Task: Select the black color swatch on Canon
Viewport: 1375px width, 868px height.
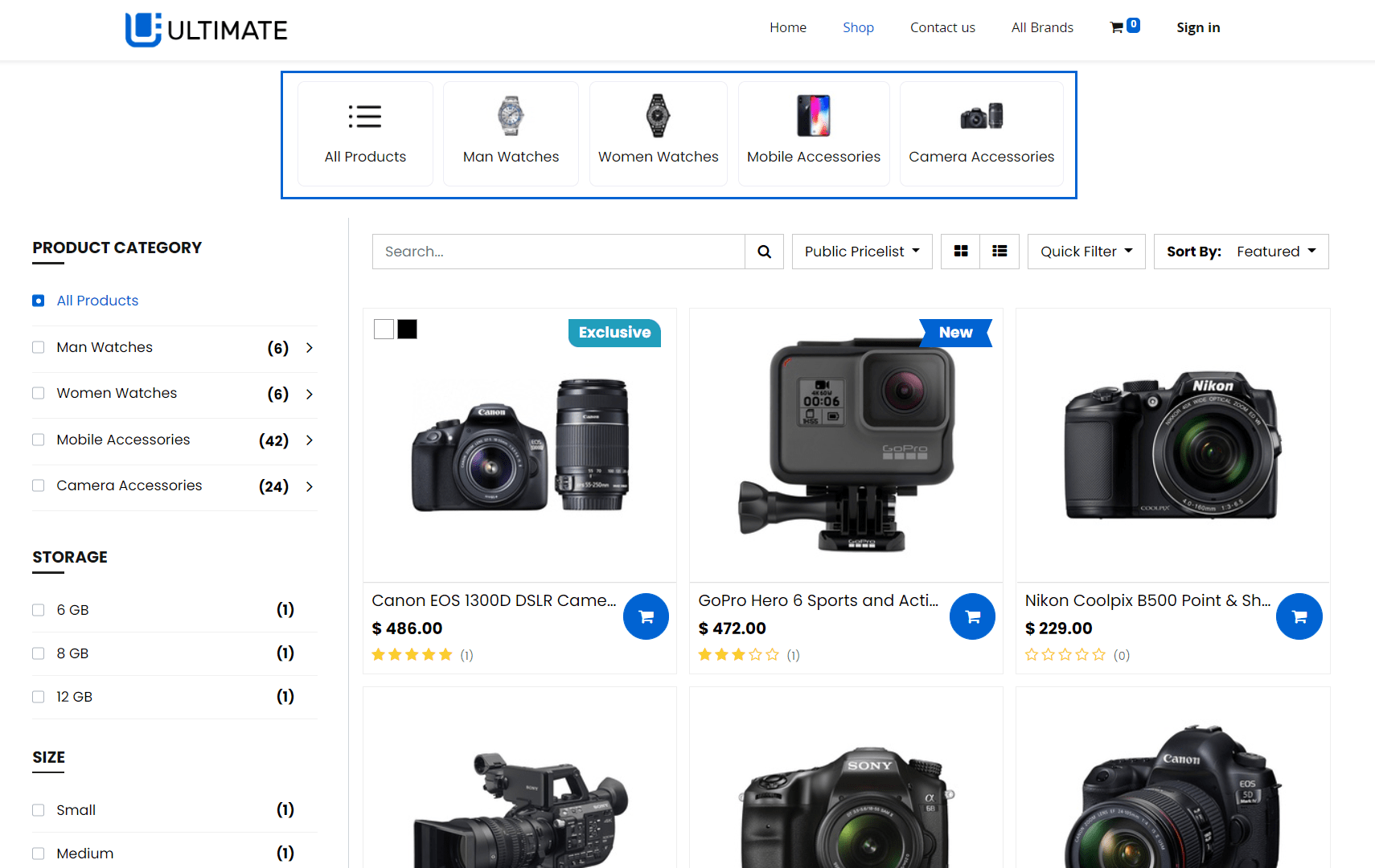Action: coord(408,330)
